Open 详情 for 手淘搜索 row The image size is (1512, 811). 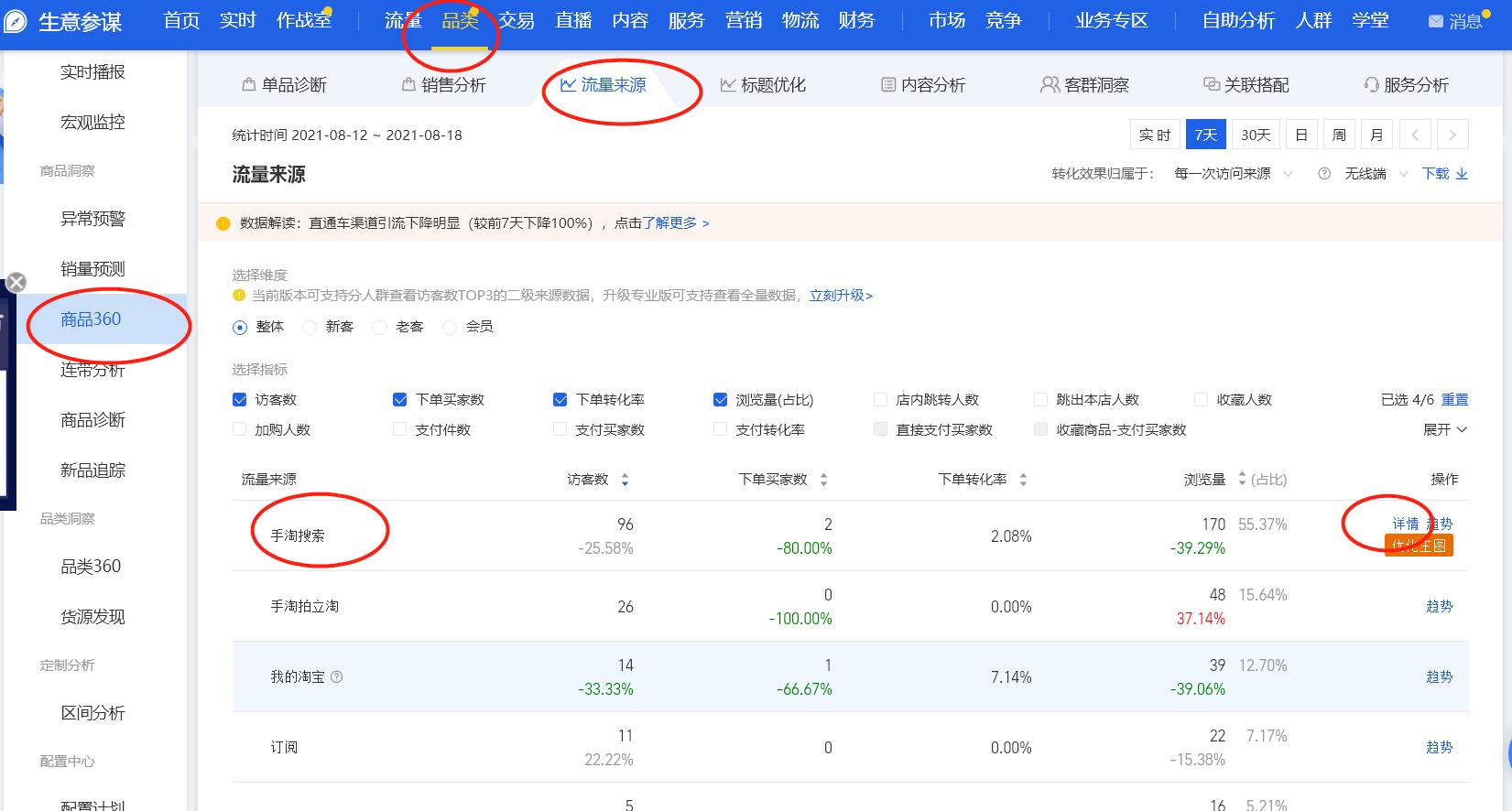1406,524
